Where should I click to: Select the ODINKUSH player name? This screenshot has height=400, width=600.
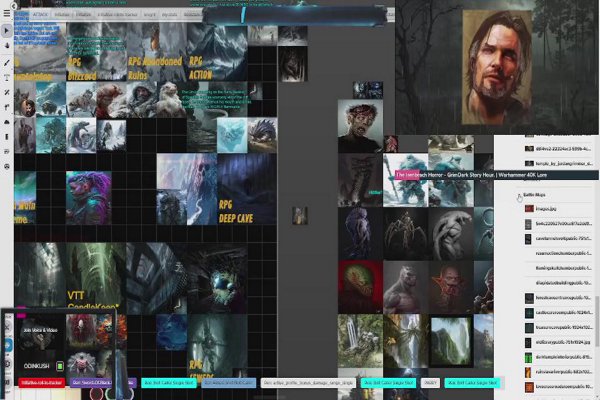(36, 366)
